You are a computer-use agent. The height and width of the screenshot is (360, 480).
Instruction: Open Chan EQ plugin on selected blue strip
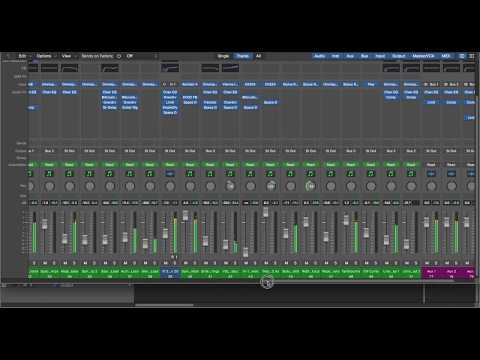170,92
